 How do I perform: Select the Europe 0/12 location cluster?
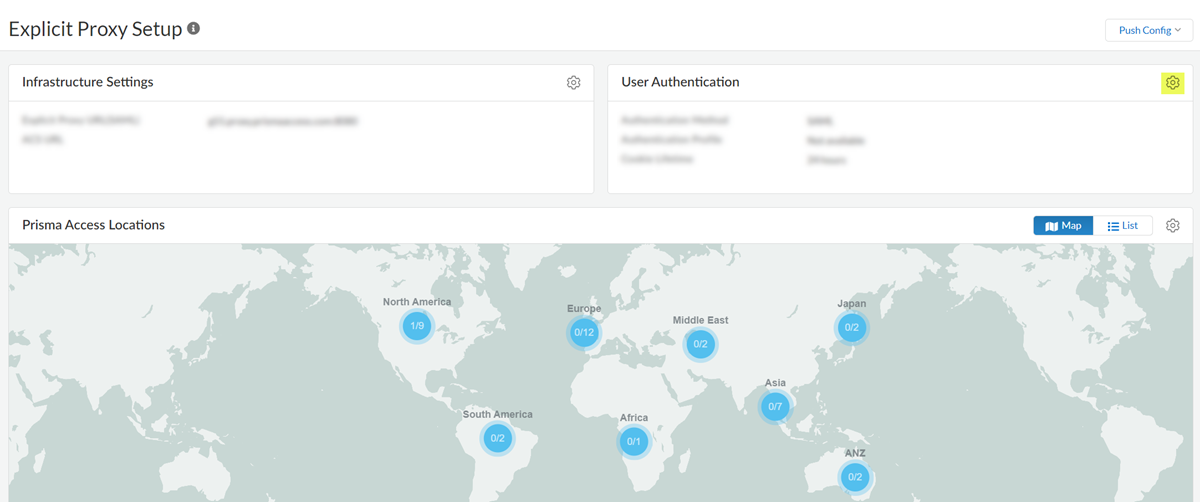(x=584, y=332)
